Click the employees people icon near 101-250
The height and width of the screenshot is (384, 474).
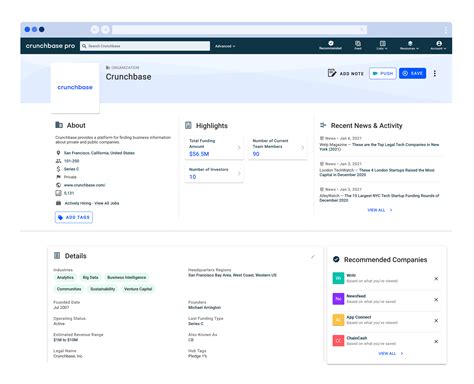[58, 161]
